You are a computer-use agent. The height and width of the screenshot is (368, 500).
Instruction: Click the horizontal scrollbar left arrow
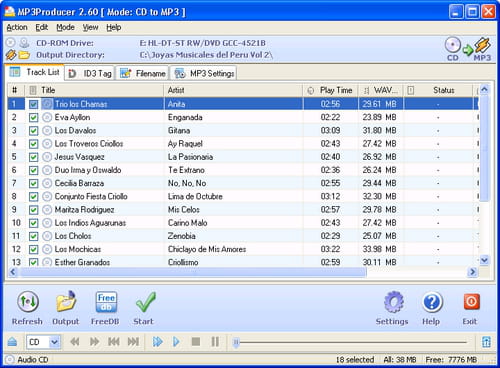pos(13,272)
